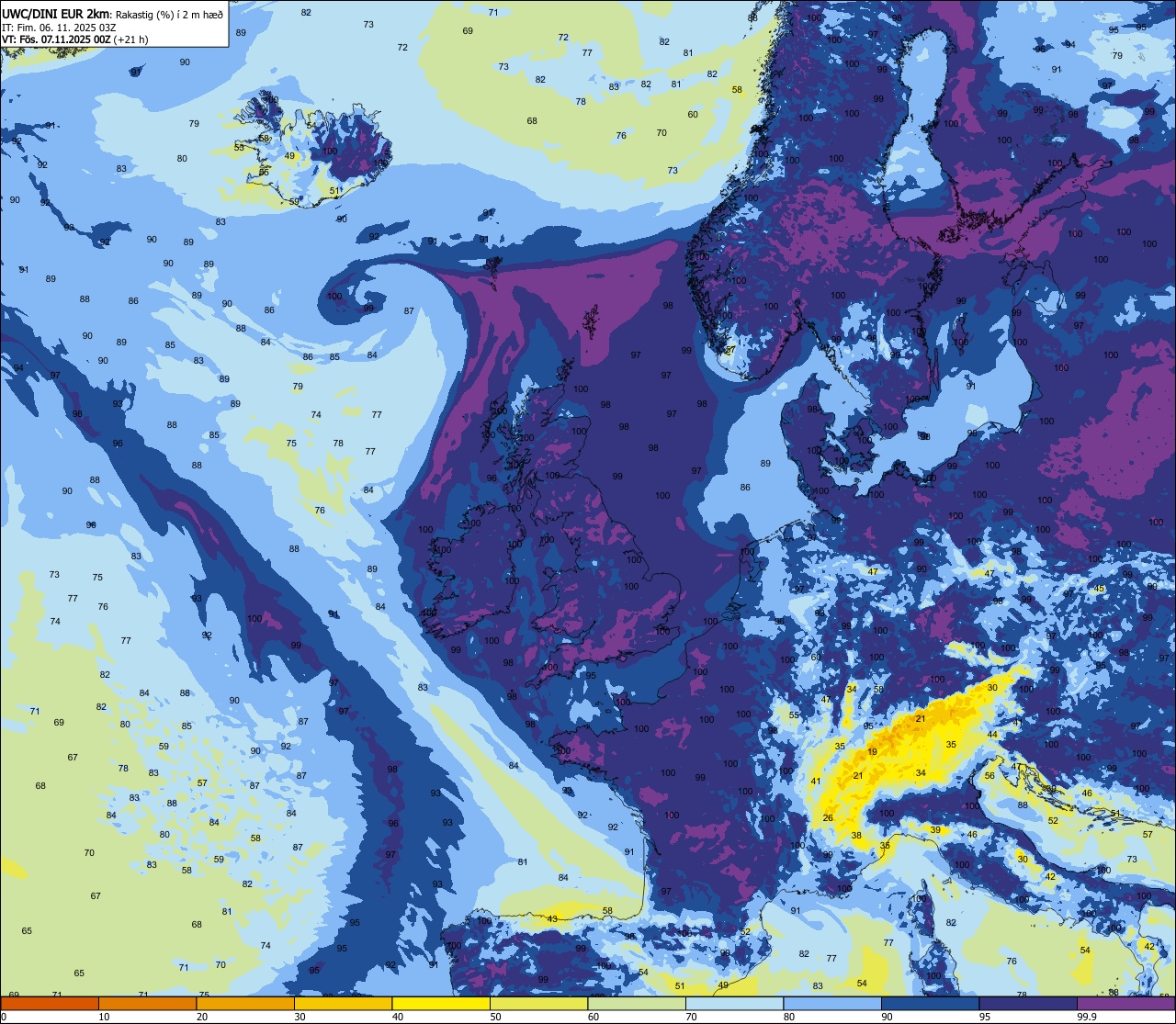The height and width of the screenshot is (1024, 1176).
Task: Pick the pale green swatch between 60 and 70
Action: pyautogui.click(x=637, y=1003)
